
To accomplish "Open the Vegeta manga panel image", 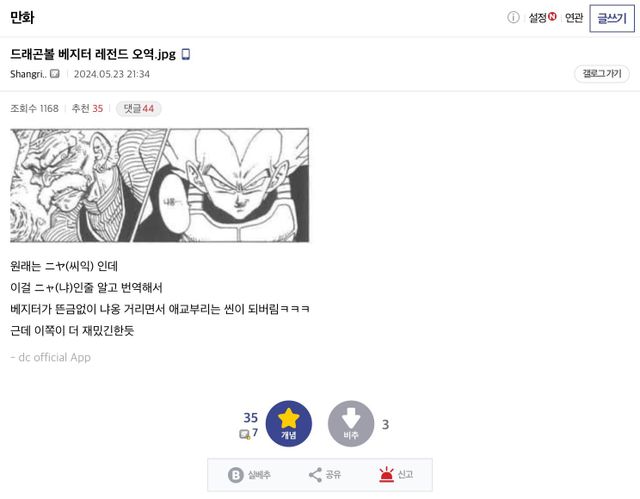I will click(160, 186).
